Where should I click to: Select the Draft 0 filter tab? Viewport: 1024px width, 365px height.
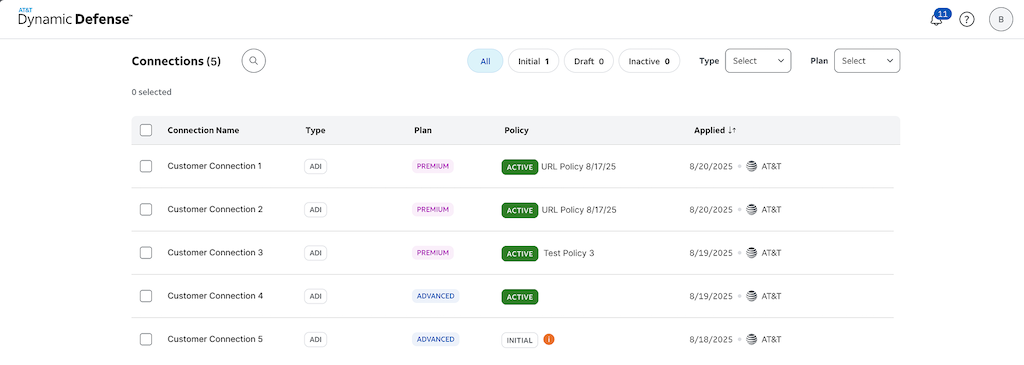[589, 61]
